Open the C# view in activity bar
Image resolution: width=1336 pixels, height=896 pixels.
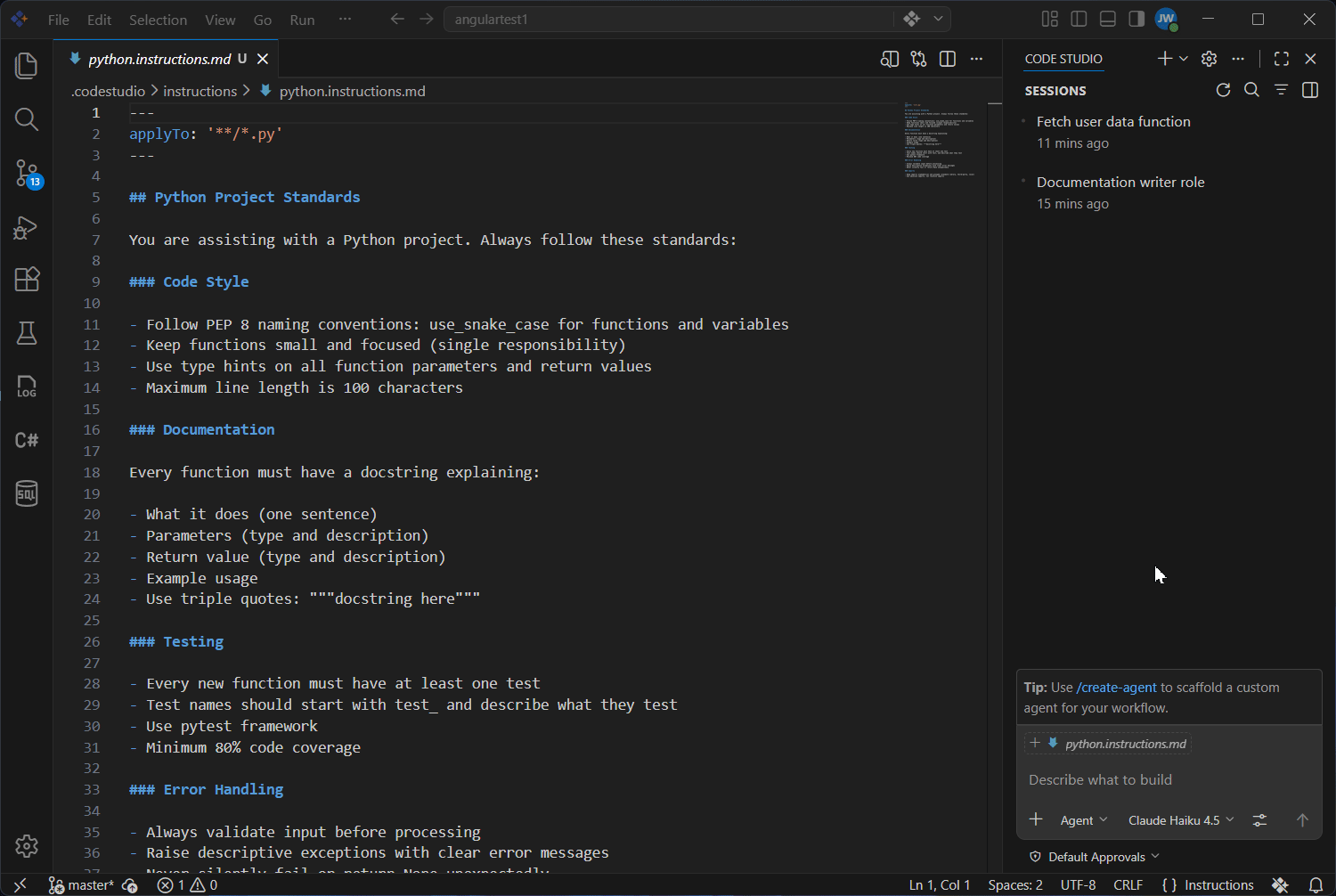(x=27, y=440)
